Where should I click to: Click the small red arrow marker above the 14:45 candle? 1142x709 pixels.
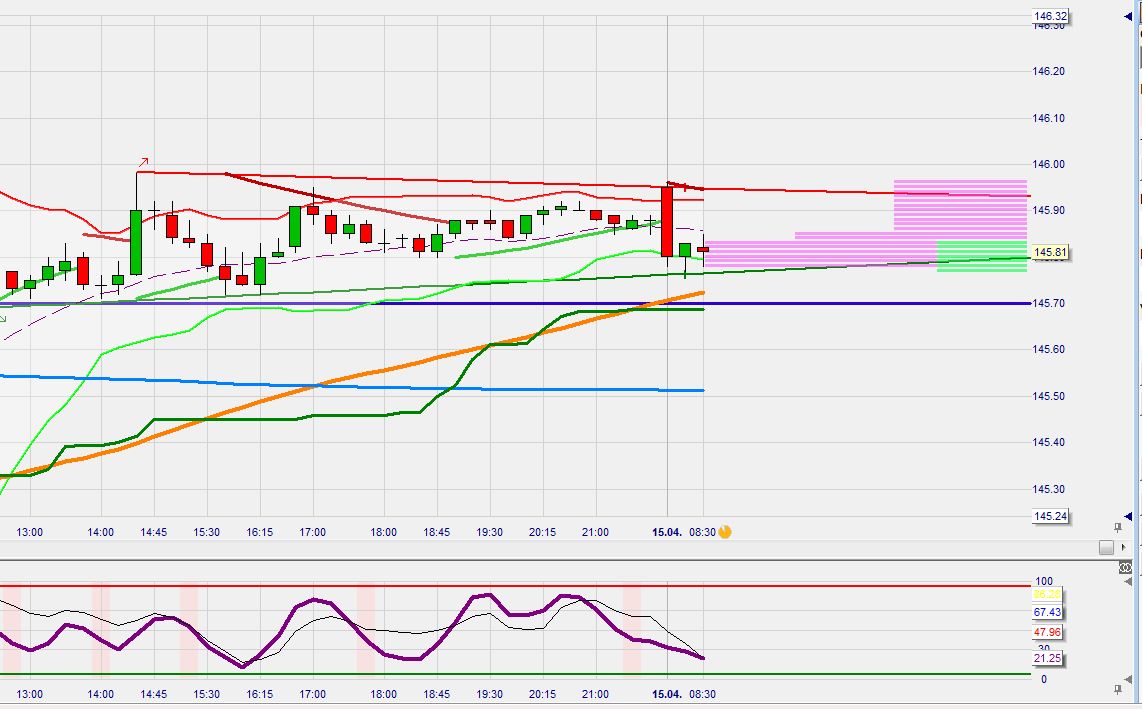[x=143, y=162]
